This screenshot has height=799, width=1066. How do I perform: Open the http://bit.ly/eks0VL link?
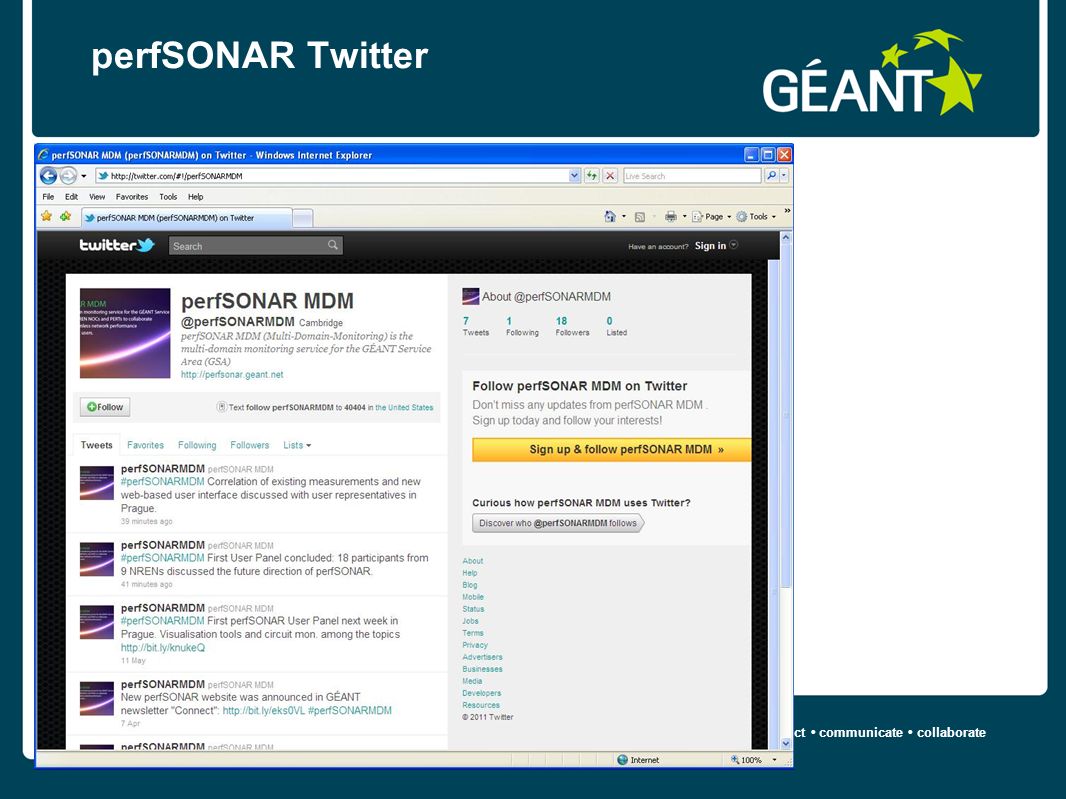pos(264,711)
